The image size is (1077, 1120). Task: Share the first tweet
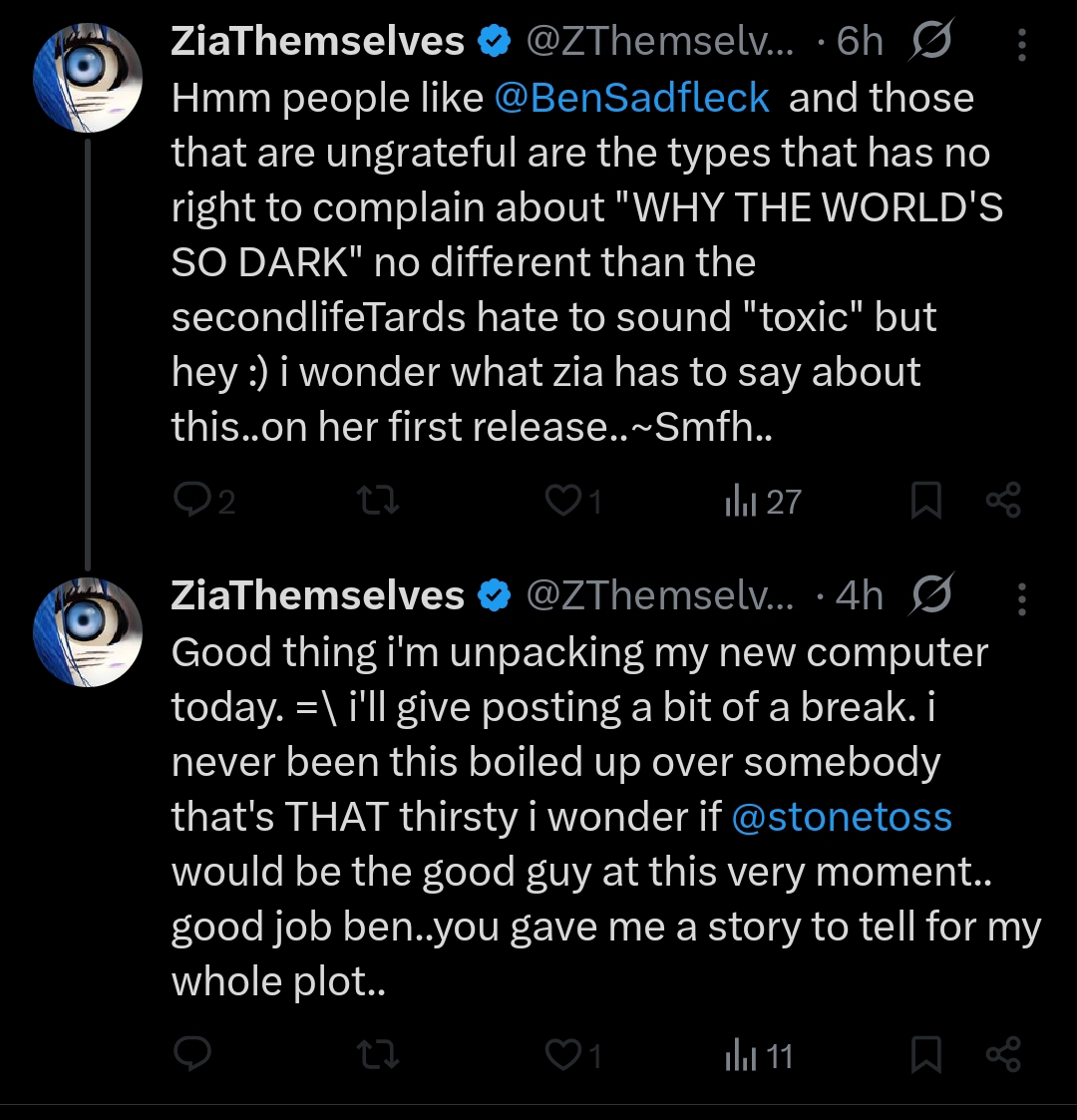(x=1003, y=501)
